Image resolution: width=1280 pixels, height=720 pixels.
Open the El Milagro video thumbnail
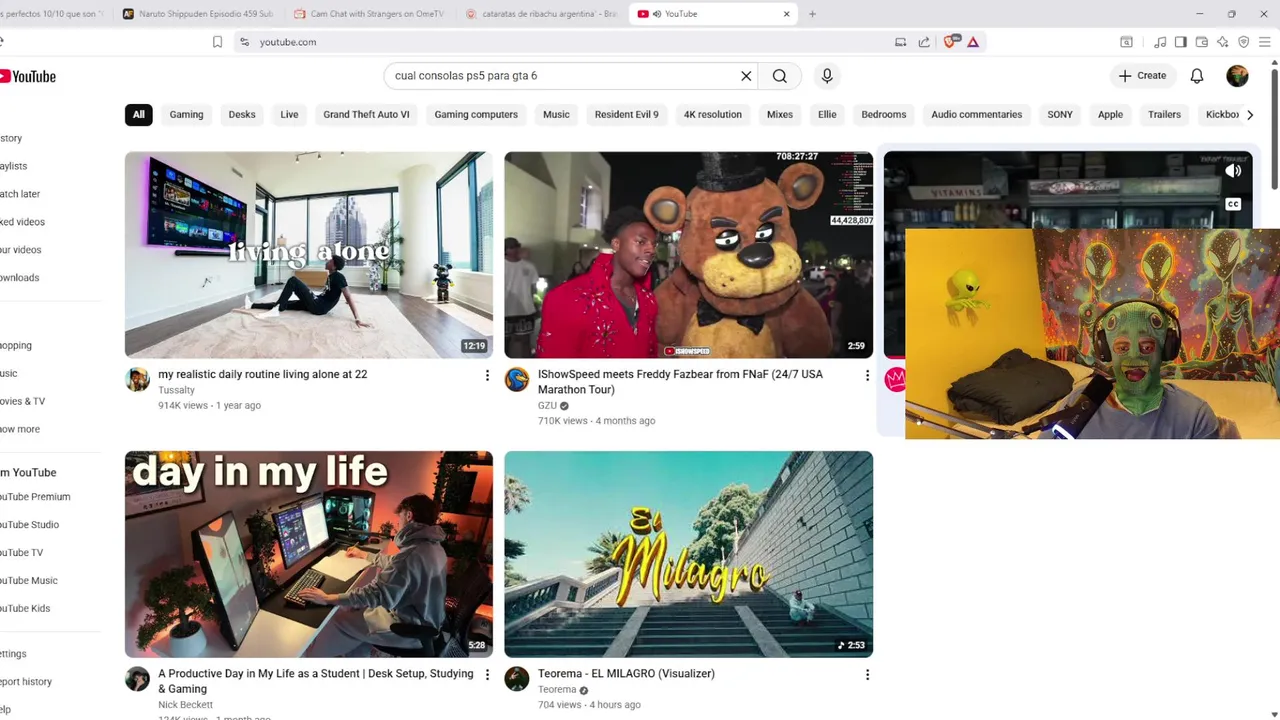(x=688, y=554)
